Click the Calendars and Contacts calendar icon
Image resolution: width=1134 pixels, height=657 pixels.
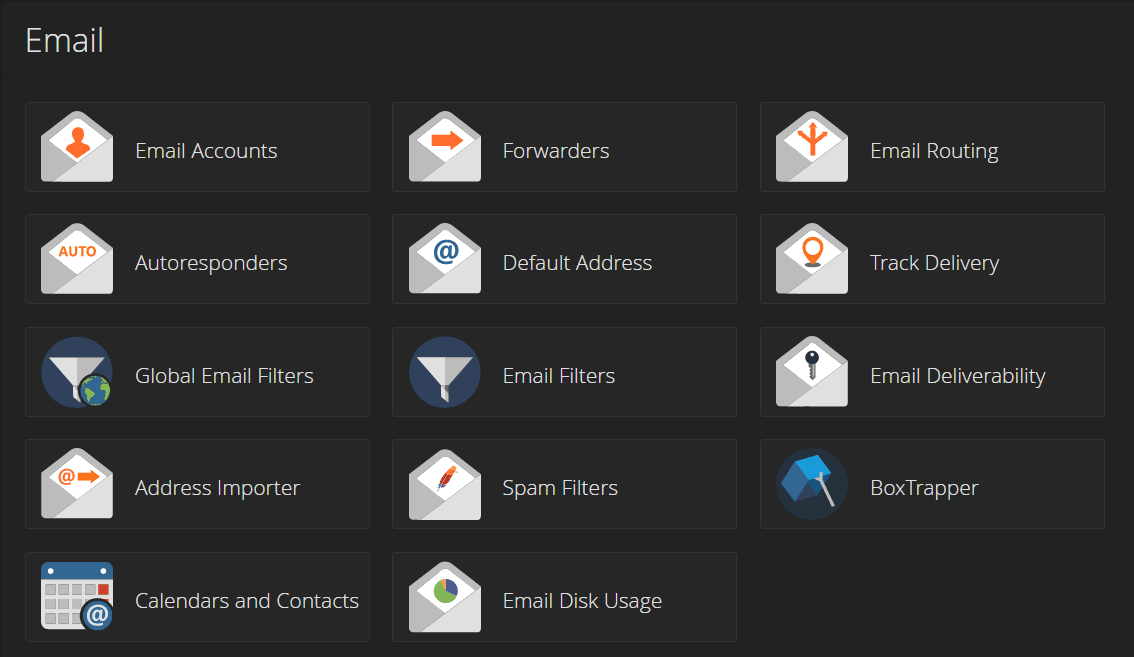(77, 597)
